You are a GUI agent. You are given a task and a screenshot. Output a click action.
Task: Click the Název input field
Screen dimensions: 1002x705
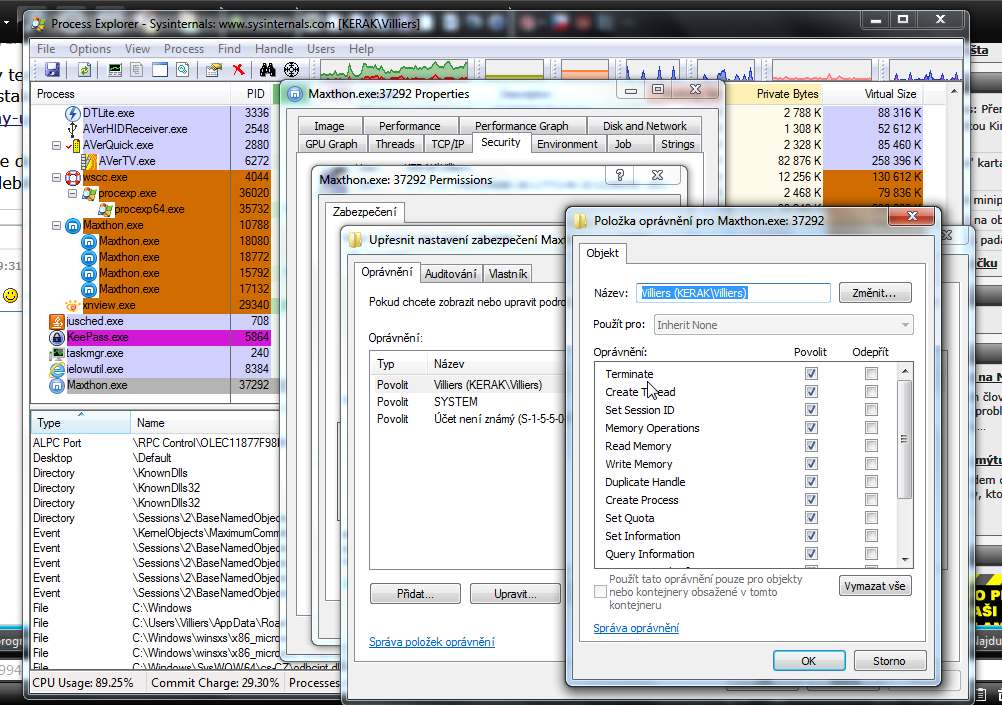(734, 293)
